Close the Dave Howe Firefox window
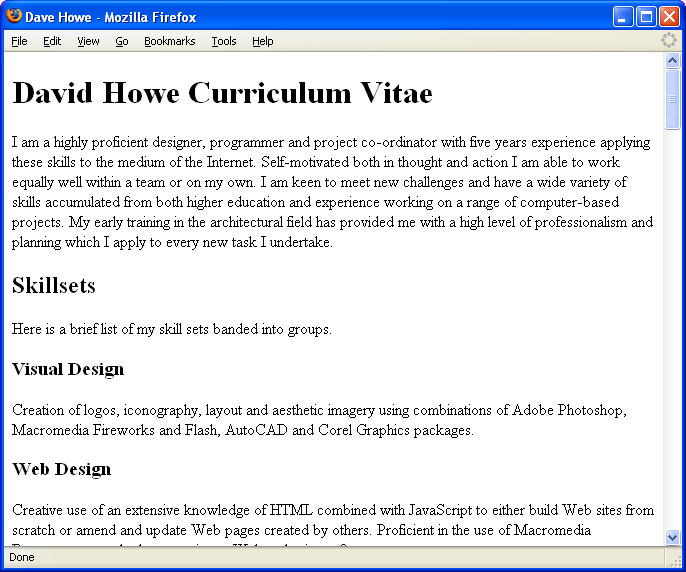The width and height of the screenshot is (686, 572). (668, 17)
